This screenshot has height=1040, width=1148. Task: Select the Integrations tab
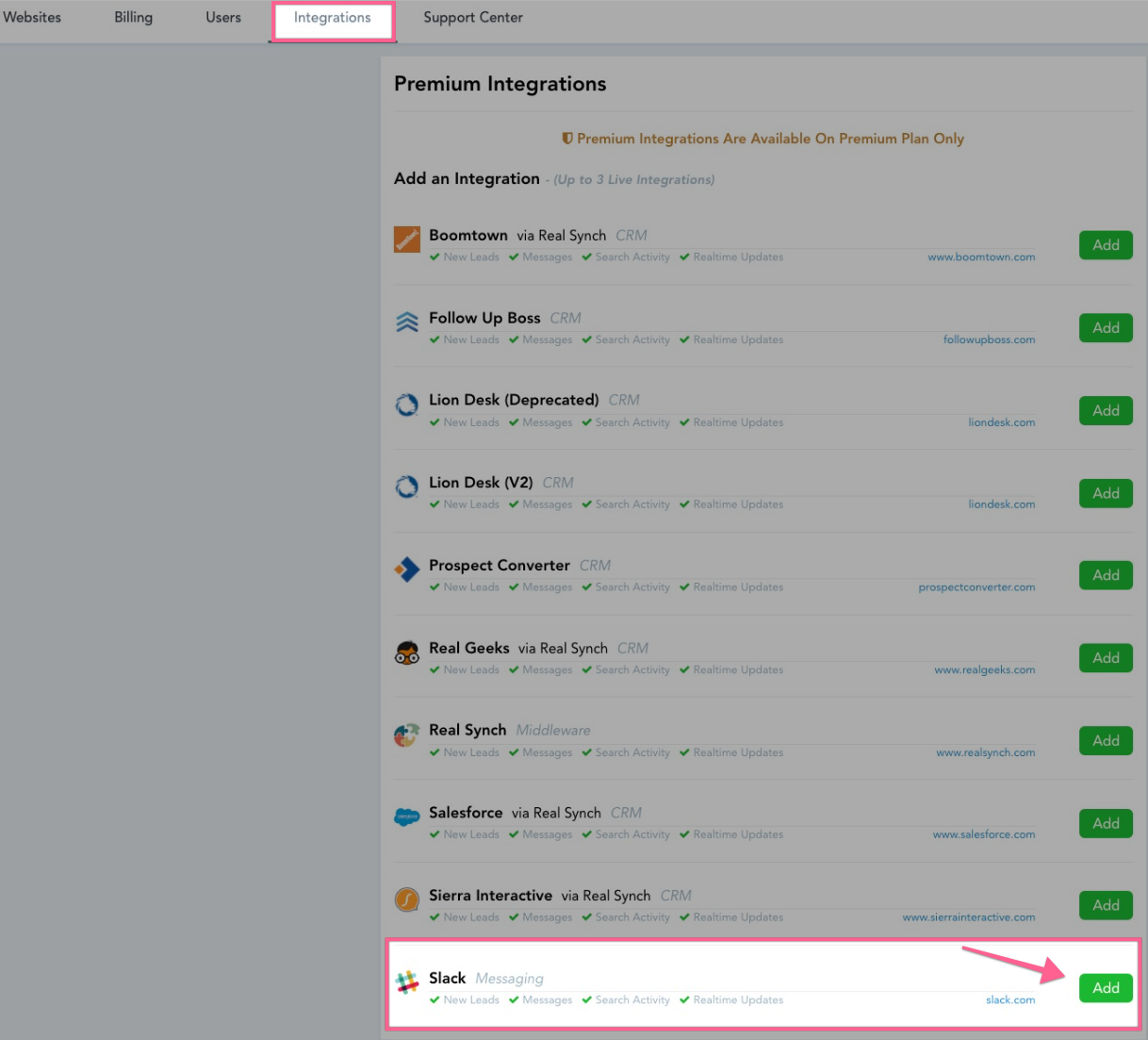tap(333, 18)
